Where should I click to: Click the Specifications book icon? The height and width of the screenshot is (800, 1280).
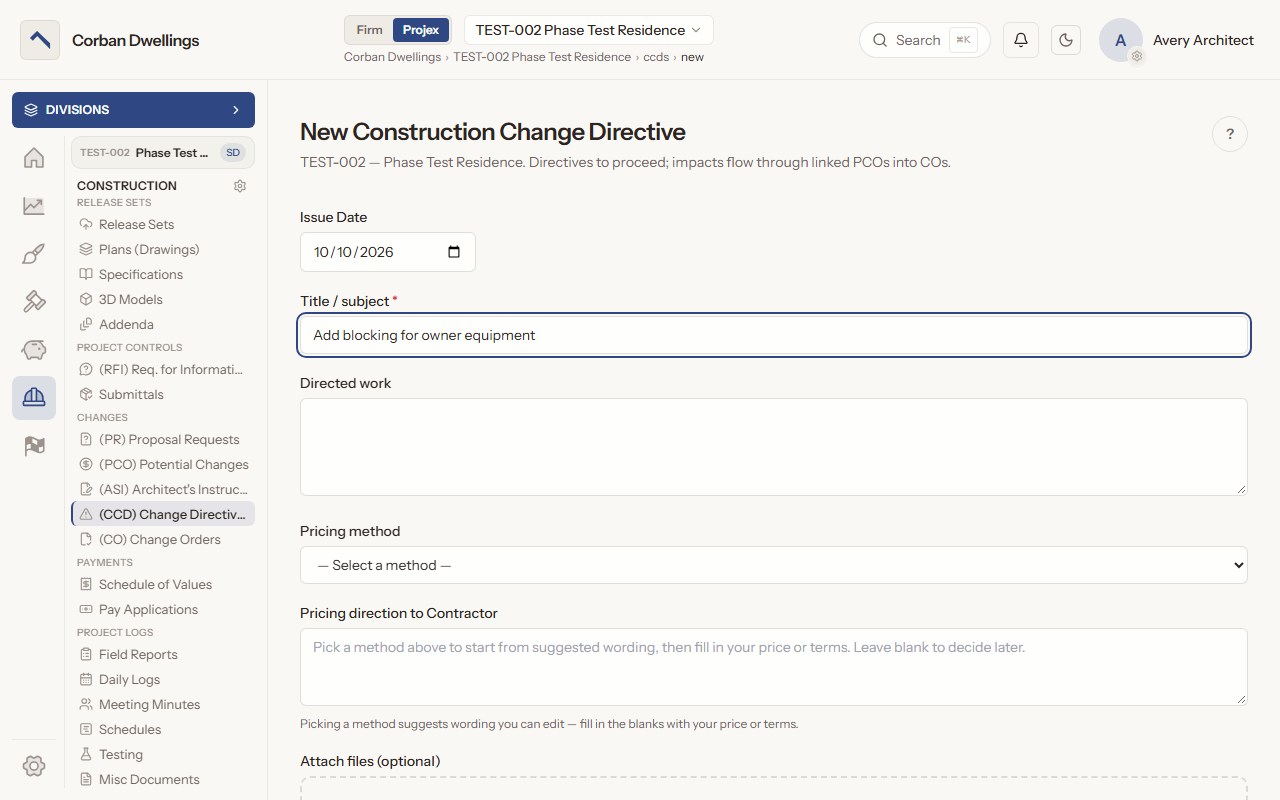point(86,275)
